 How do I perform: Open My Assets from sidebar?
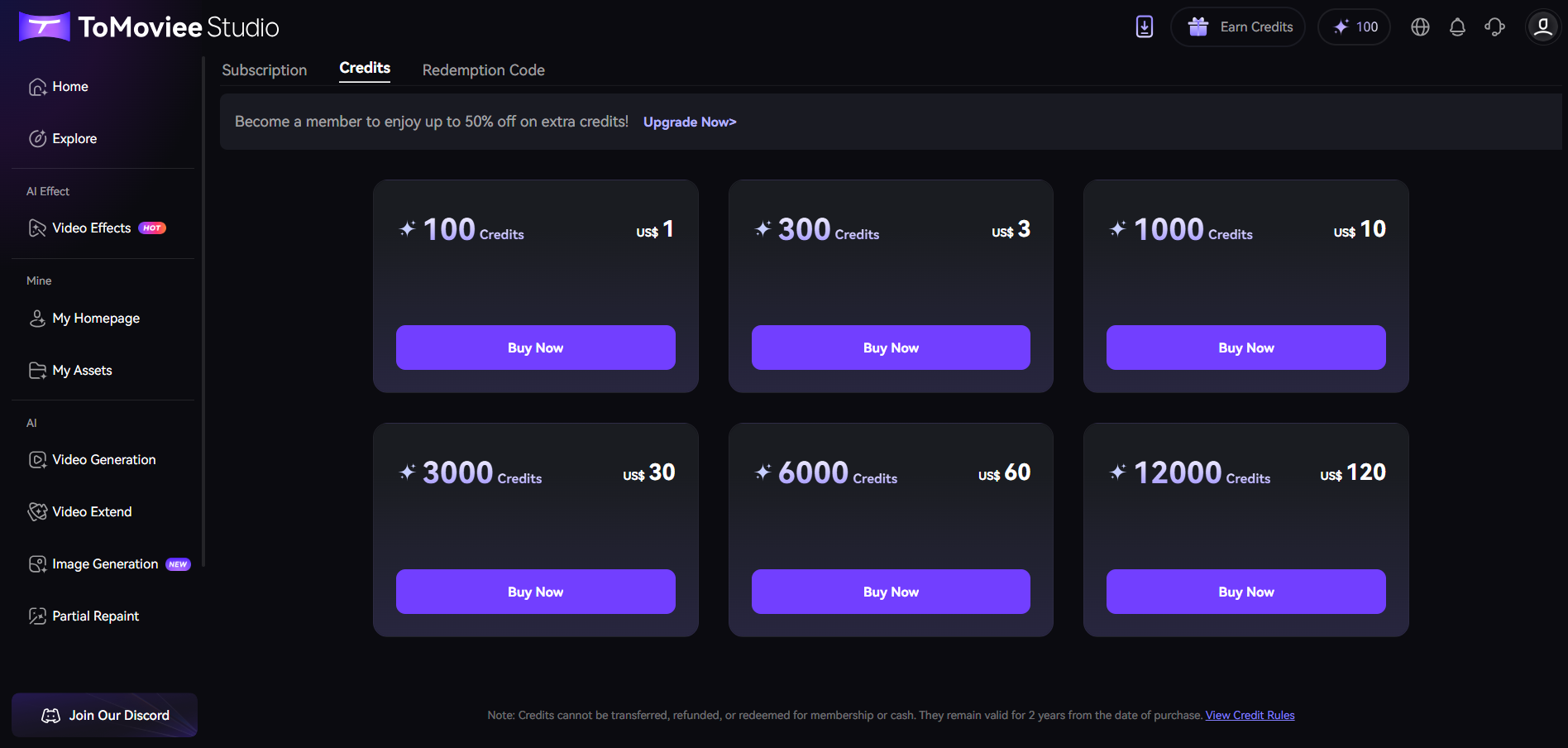coord(82,371)
